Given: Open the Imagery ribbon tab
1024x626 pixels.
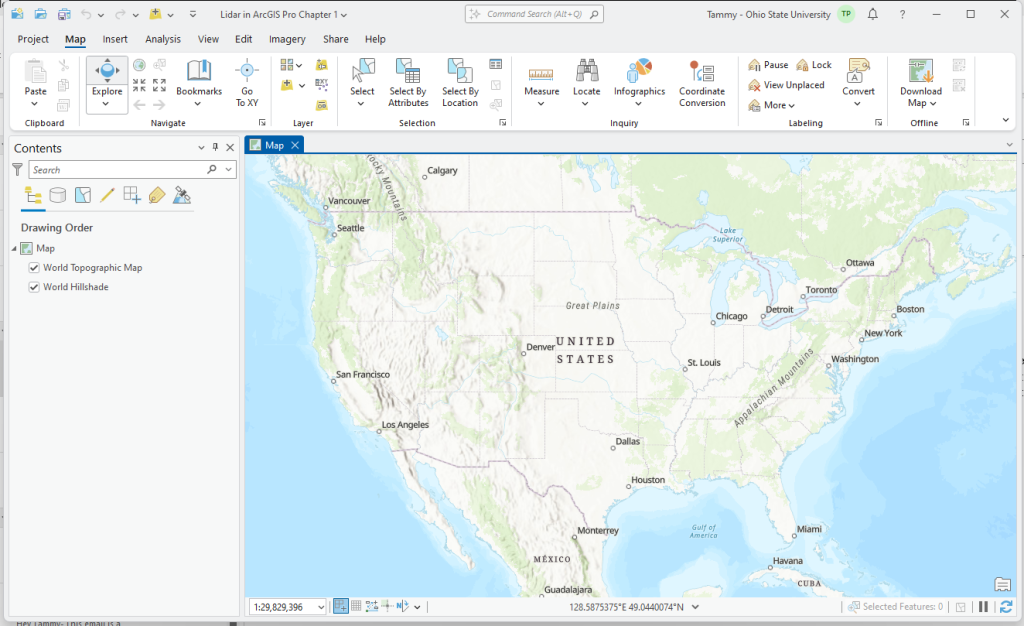Looking at the screenshot, I should [287, 39].
